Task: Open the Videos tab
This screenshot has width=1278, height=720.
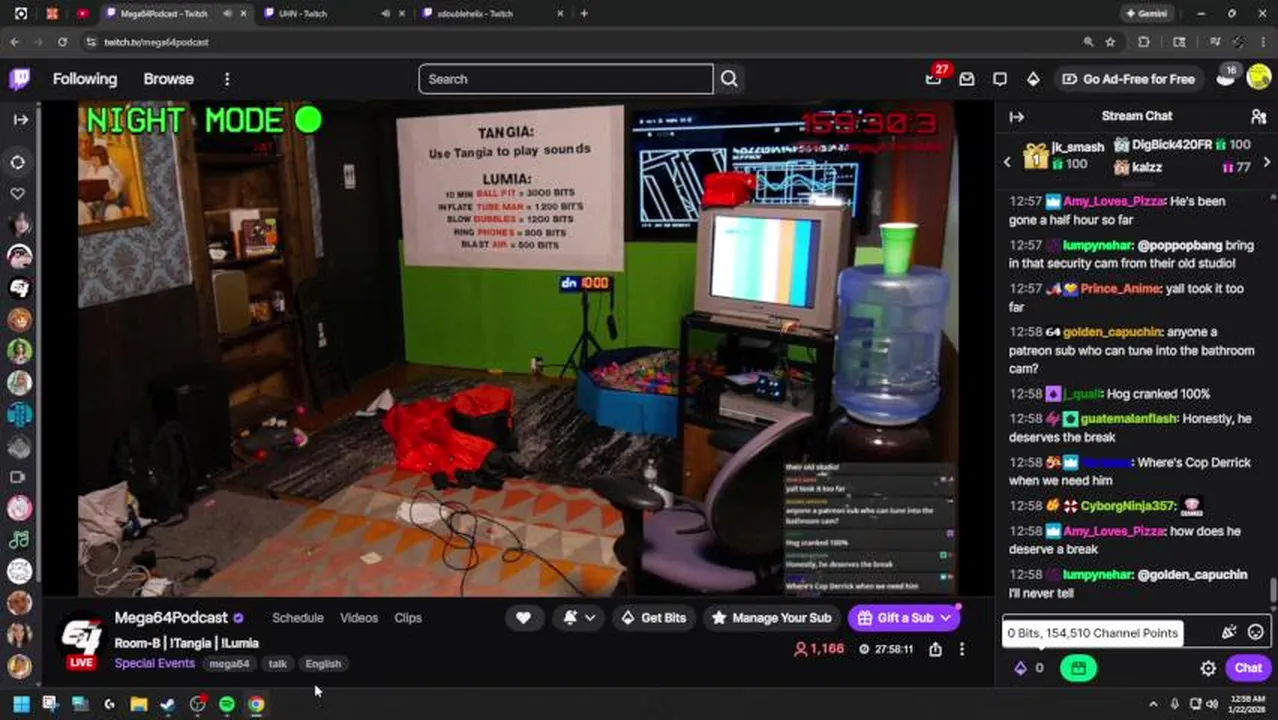Action: [x=359, y=618]
